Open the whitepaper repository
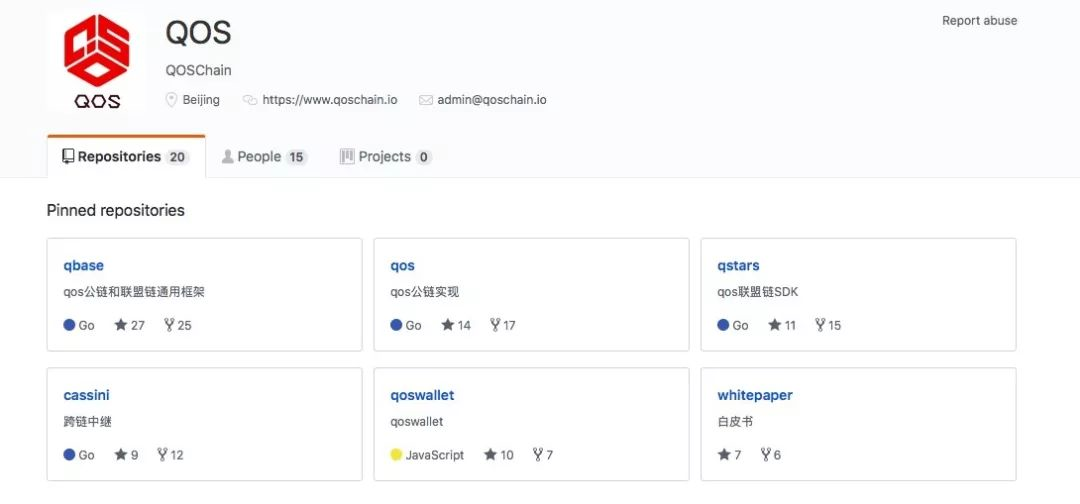 coord(755,395)
